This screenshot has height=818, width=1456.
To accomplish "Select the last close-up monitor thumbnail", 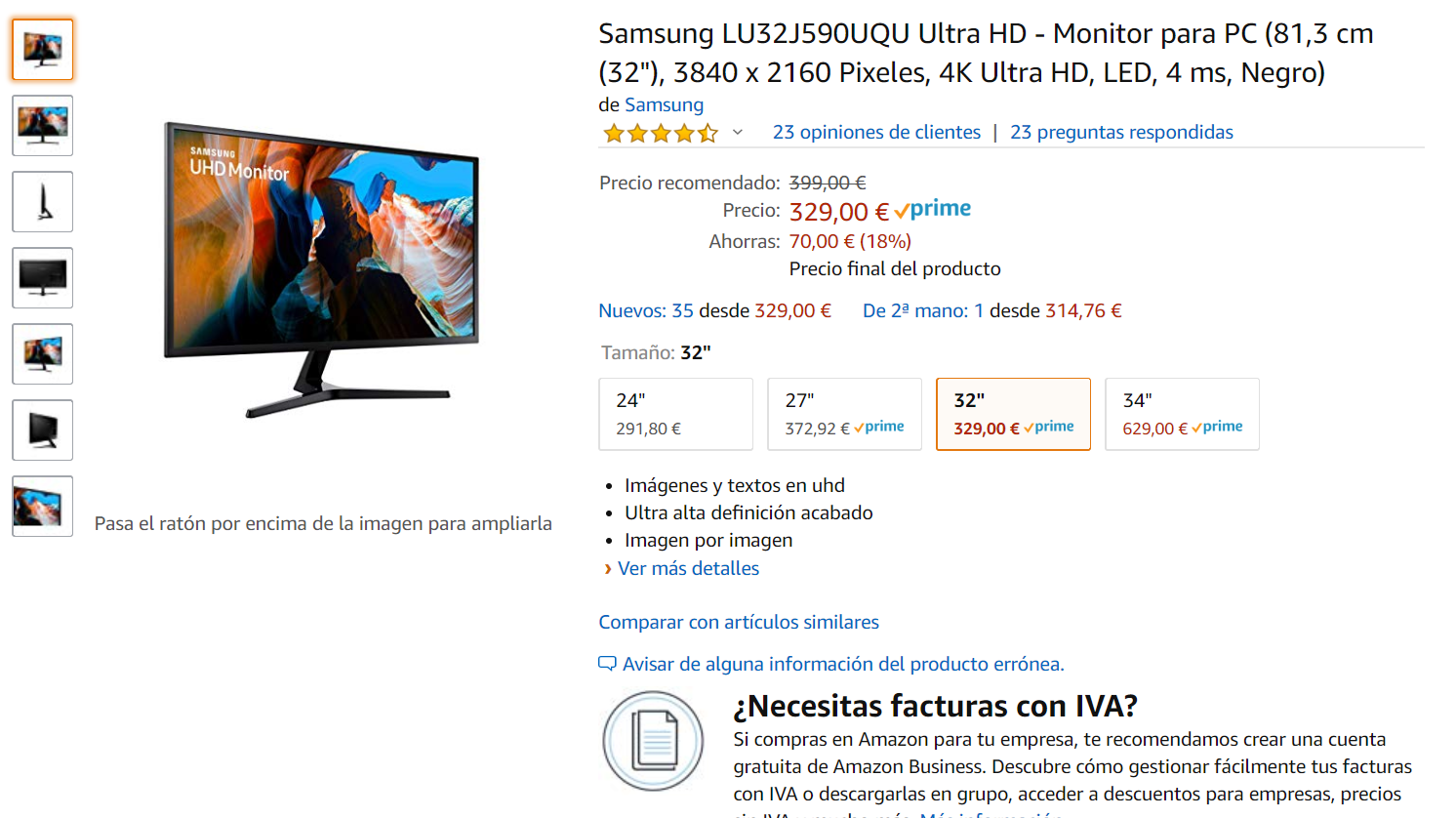I will [43, 507].
